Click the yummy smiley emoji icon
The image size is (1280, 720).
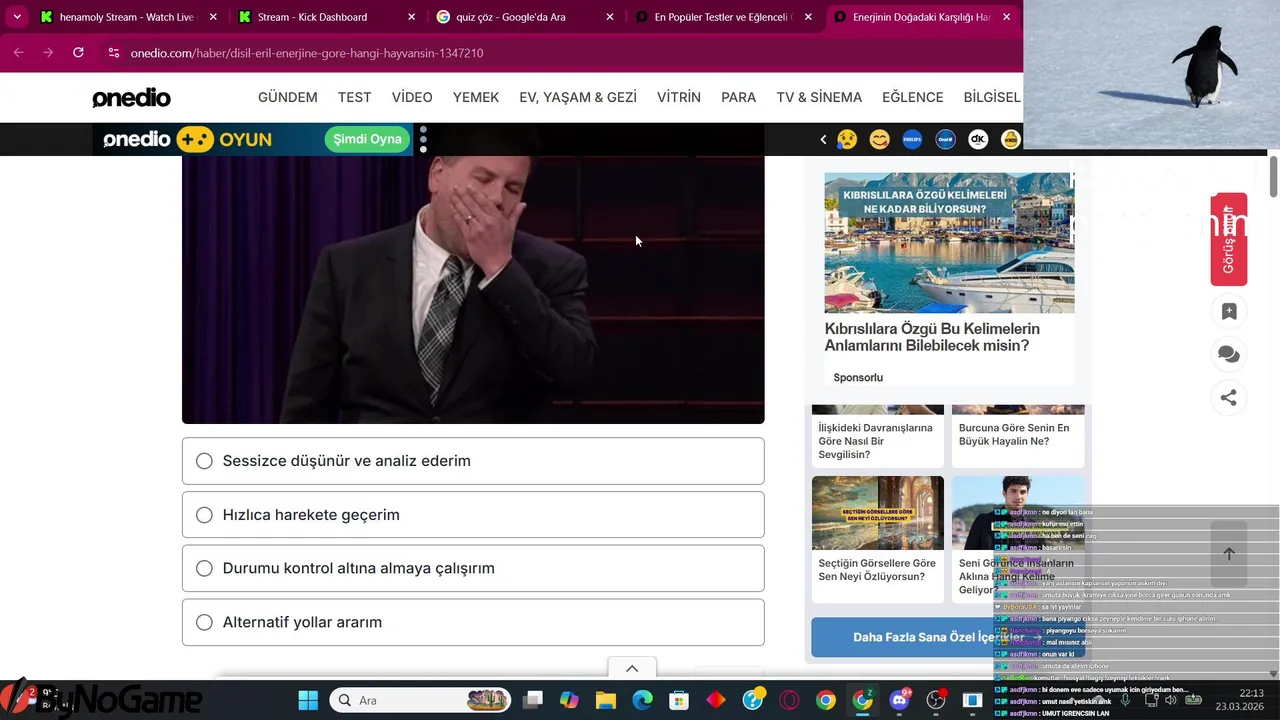coord(880,139)
